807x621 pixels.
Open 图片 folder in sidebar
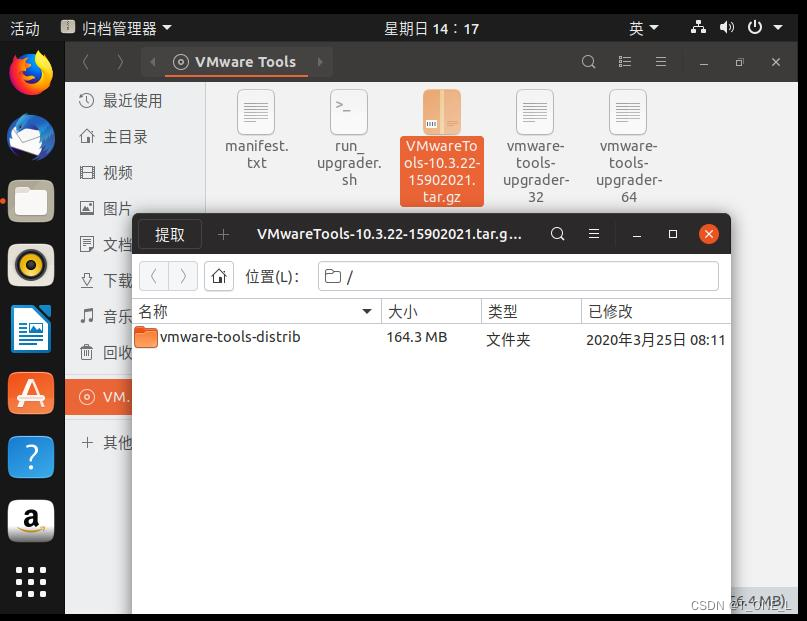pos(103,208)
